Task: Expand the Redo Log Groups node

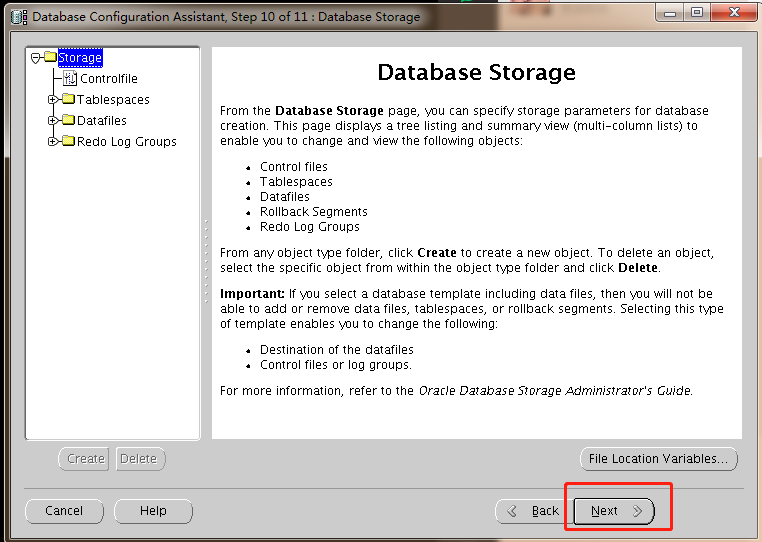Action: point(52,141)
